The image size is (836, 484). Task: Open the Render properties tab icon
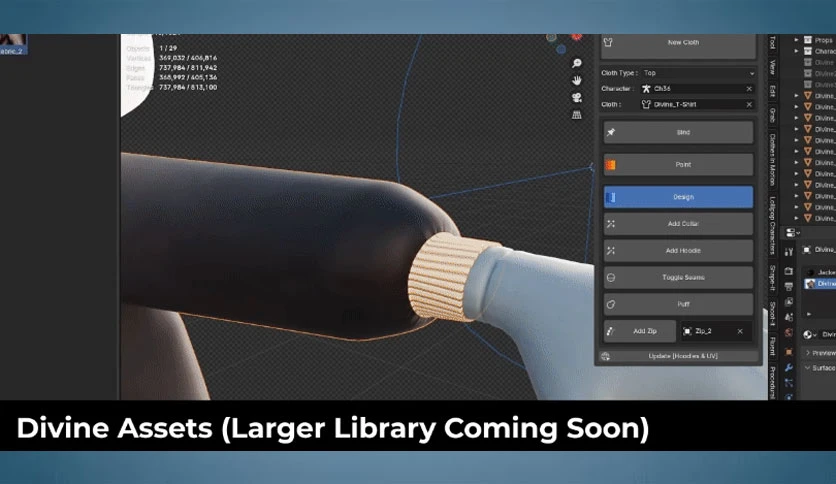789,271
